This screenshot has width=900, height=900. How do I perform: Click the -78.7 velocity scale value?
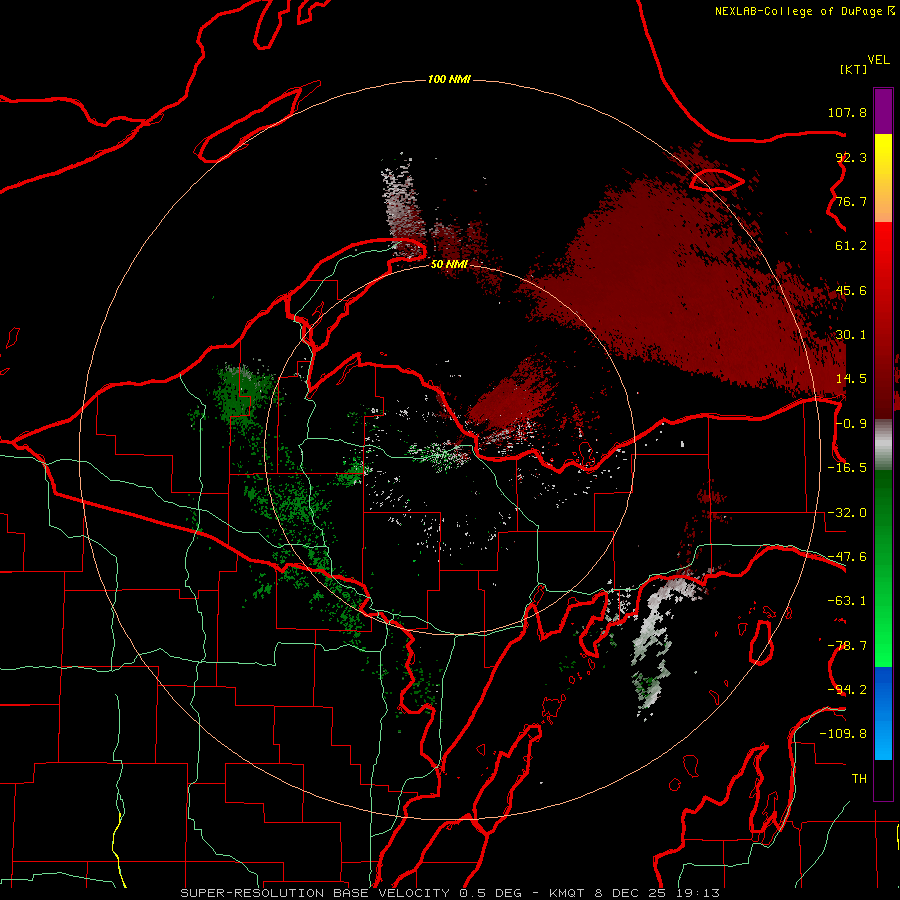coord(847,646)
